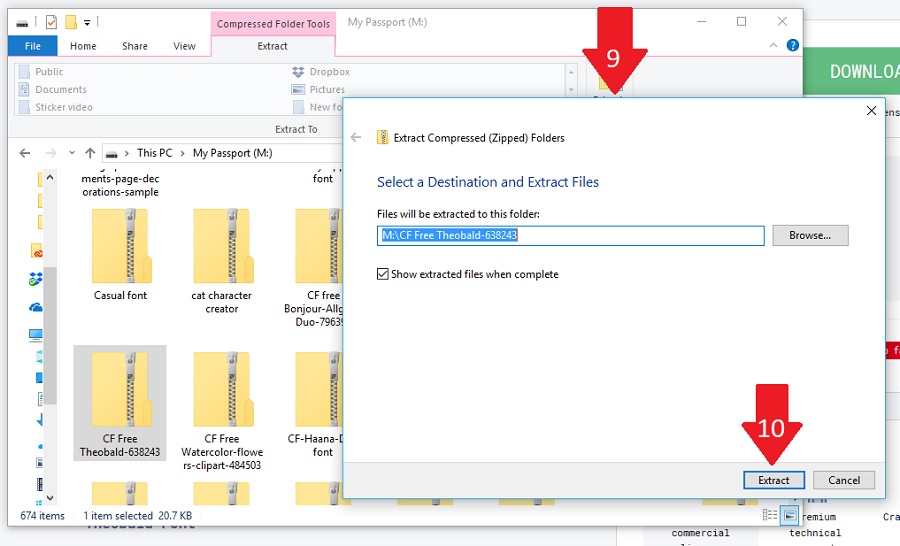Switch to the View ribbon tab
900x546 pixels.
click(184, 46)
